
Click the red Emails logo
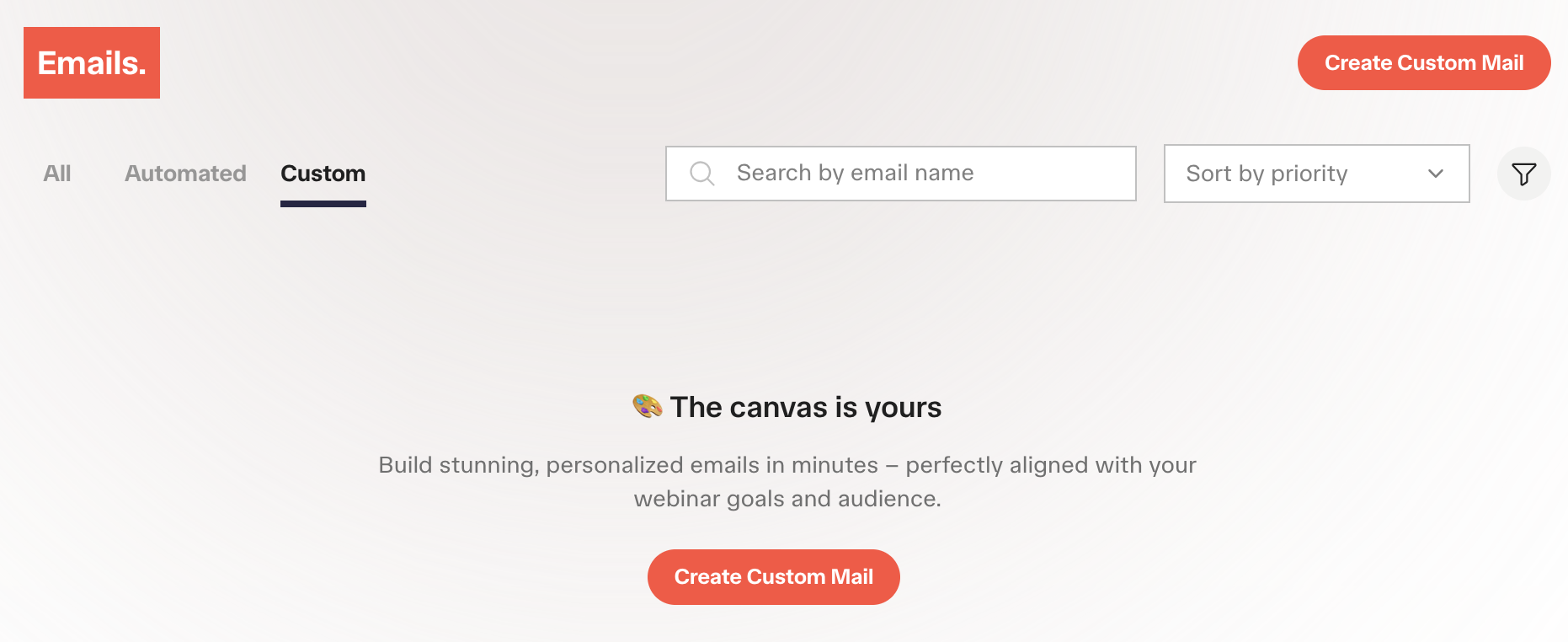click(92, 62)
